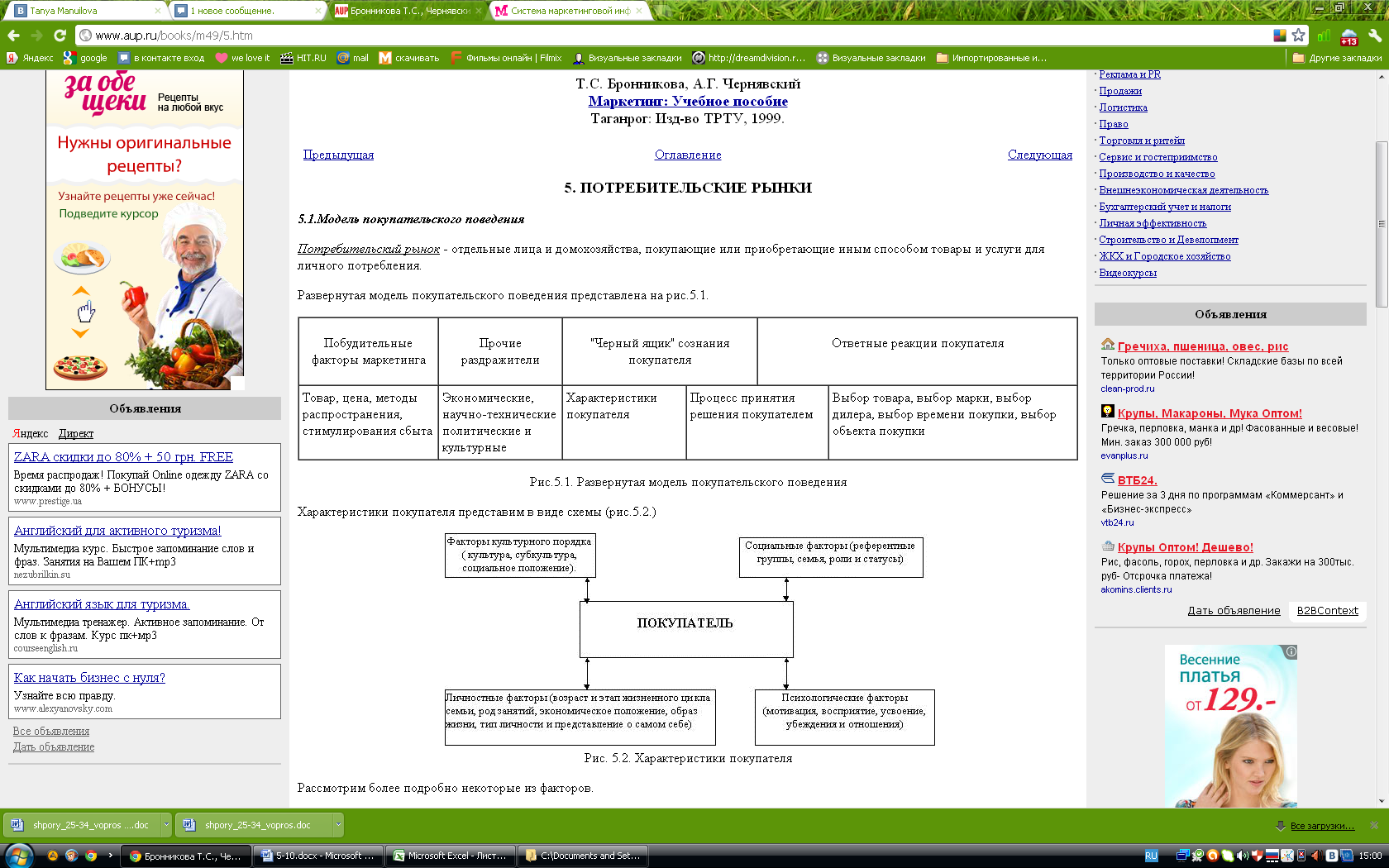This screenshot has width=1389, height=868.
Task: Close the Tanya Manuilova tab
Action: (158, 11)
